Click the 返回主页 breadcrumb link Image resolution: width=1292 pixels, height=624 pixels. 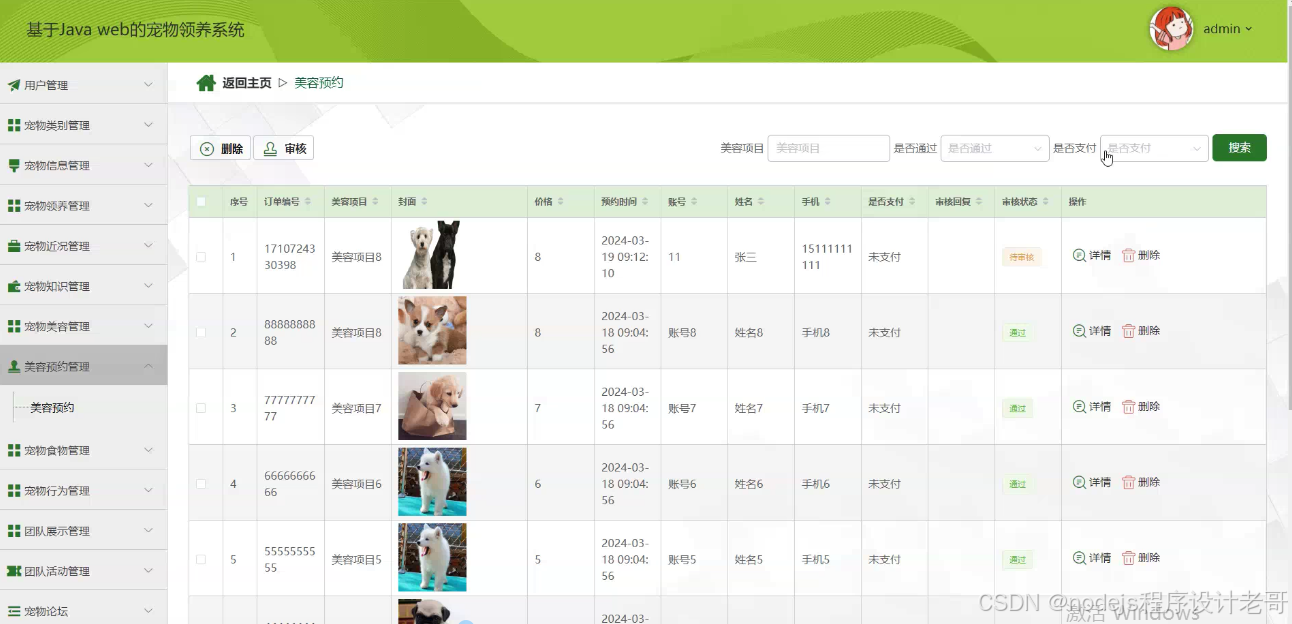247,83
